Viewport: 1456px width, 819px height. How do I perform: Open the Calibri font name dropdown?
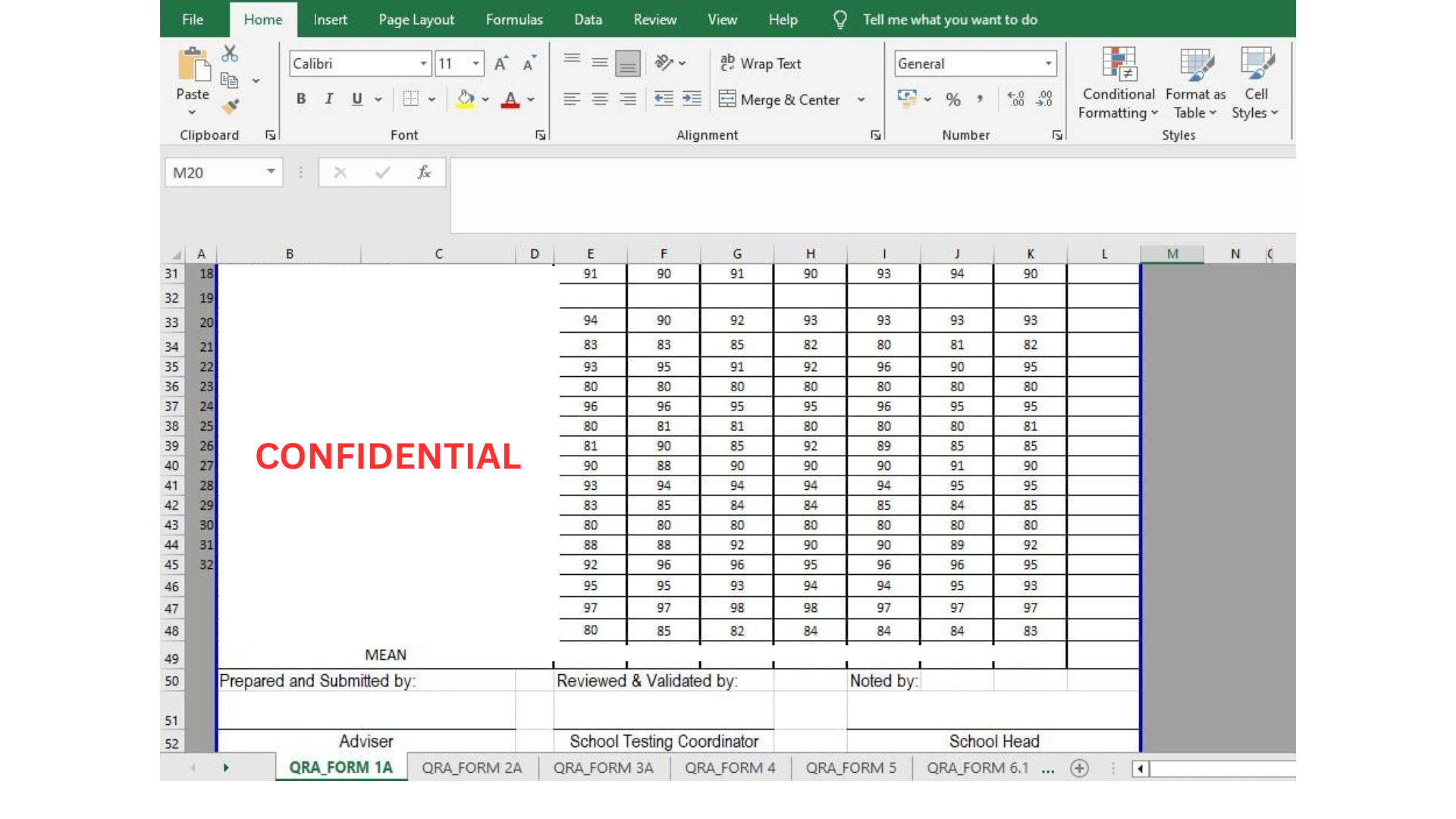point(423,64)
